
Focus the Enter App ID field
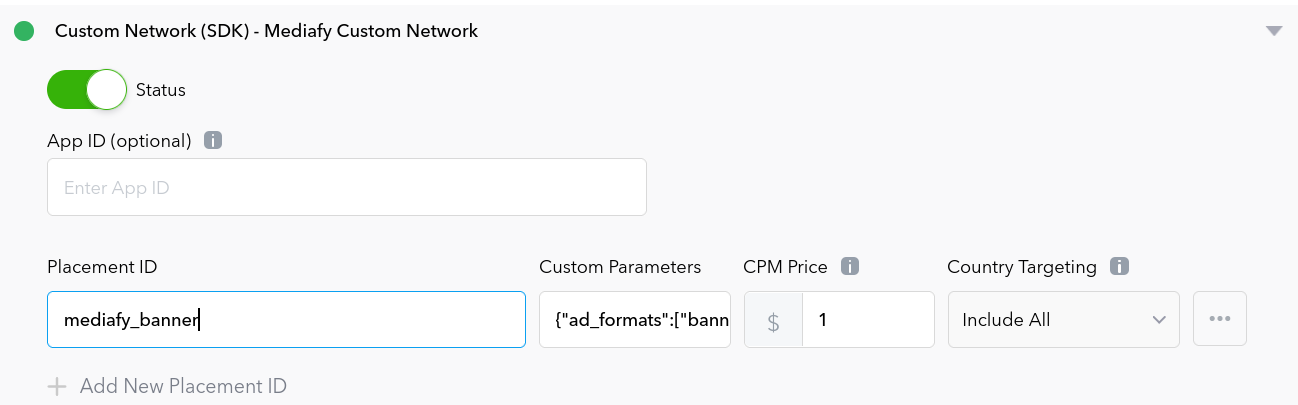pyautogui.click(x=346, y=187)
